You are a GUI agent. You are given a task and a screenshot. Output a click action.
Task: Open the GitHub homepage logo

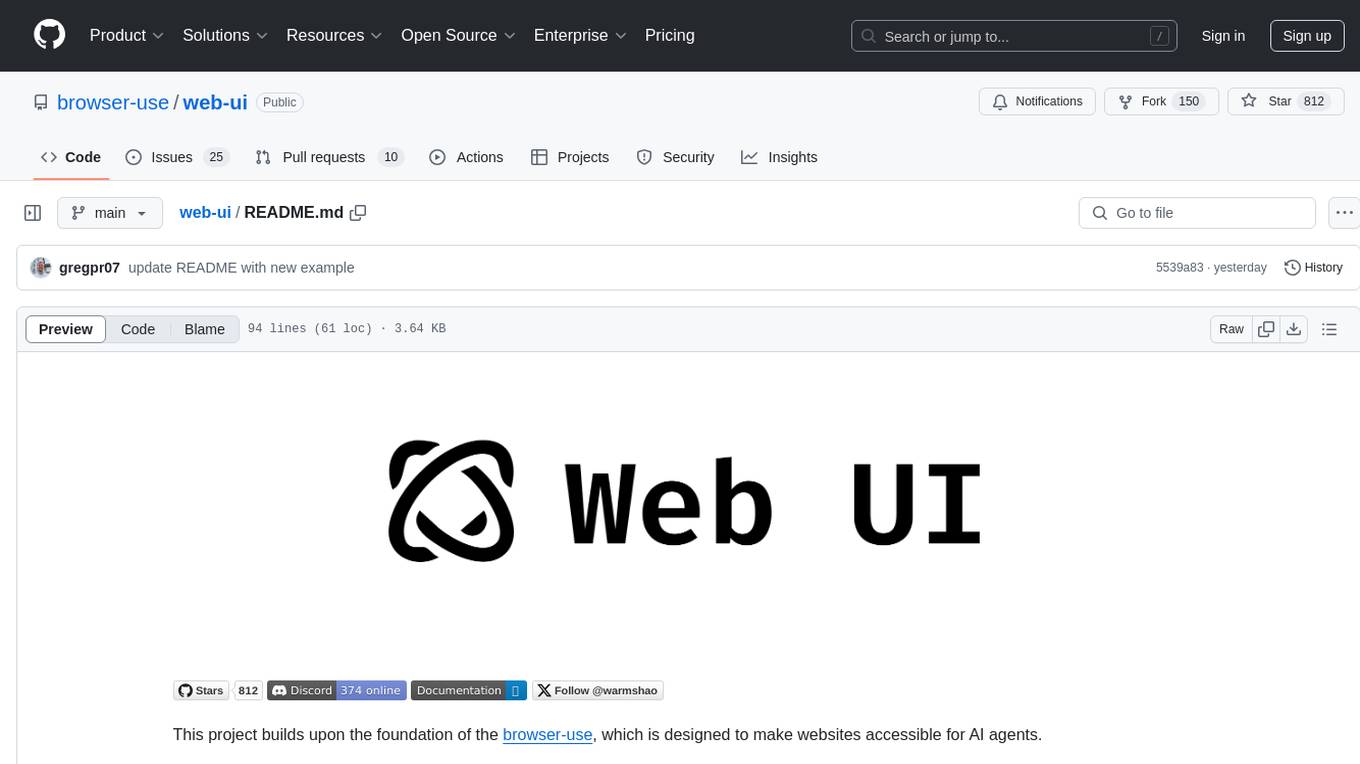tap(49, 35)
